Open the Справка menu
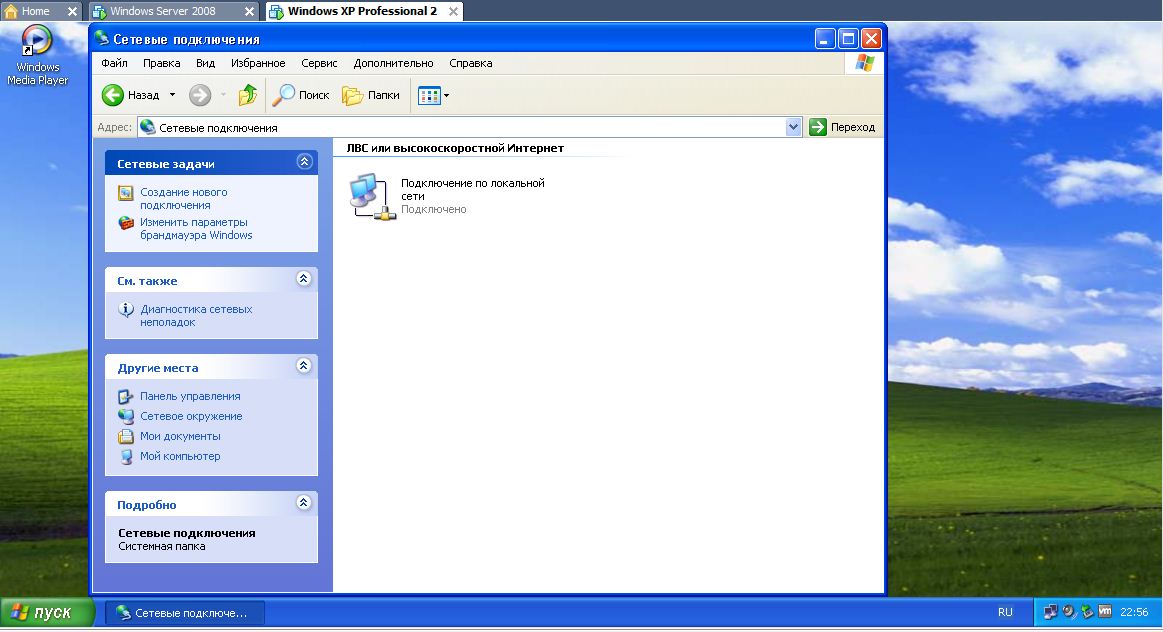Screen dimensions: 1163x632 tap(471, 63)
